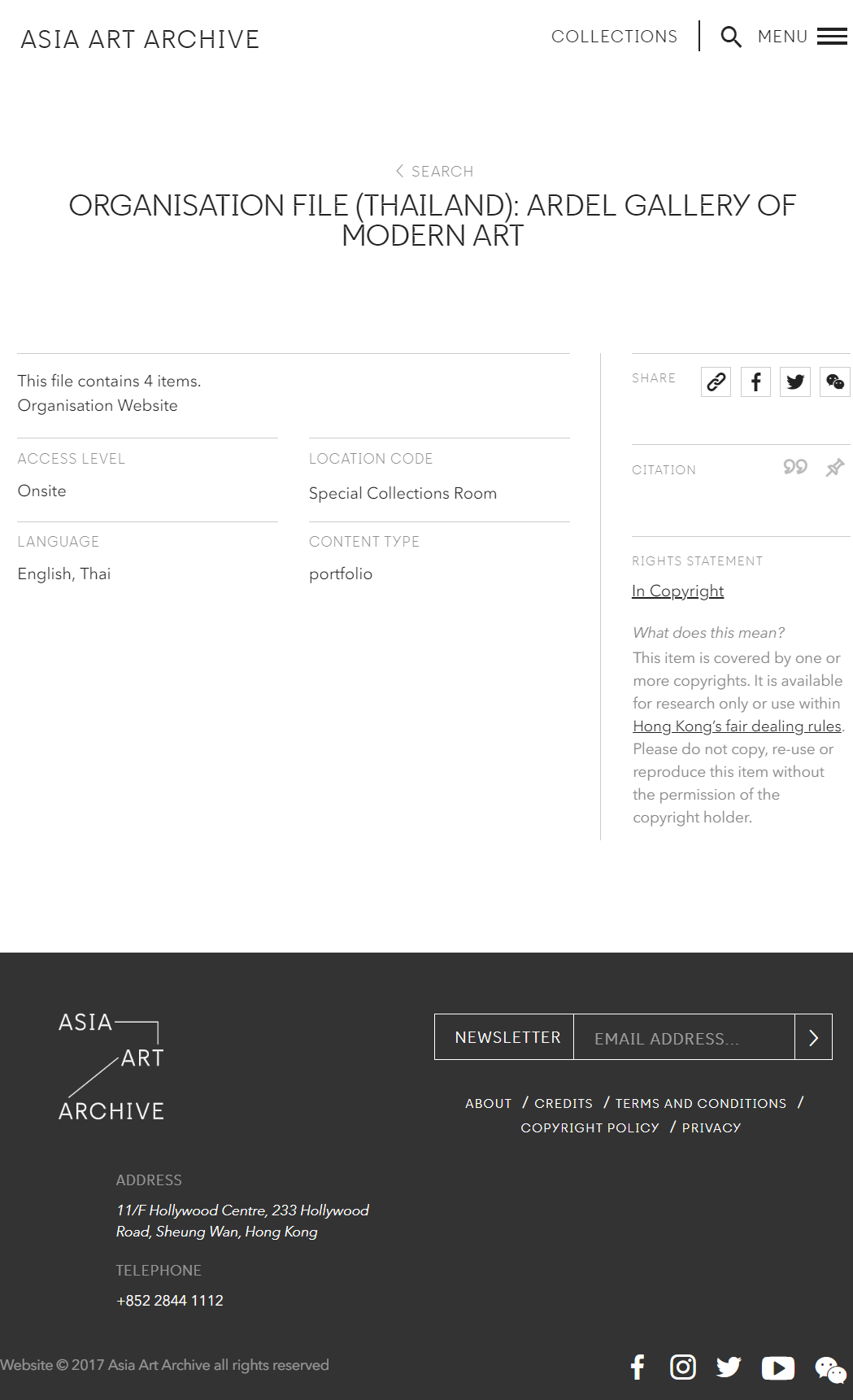Copy link with the share link icon

tap(716, 382)
